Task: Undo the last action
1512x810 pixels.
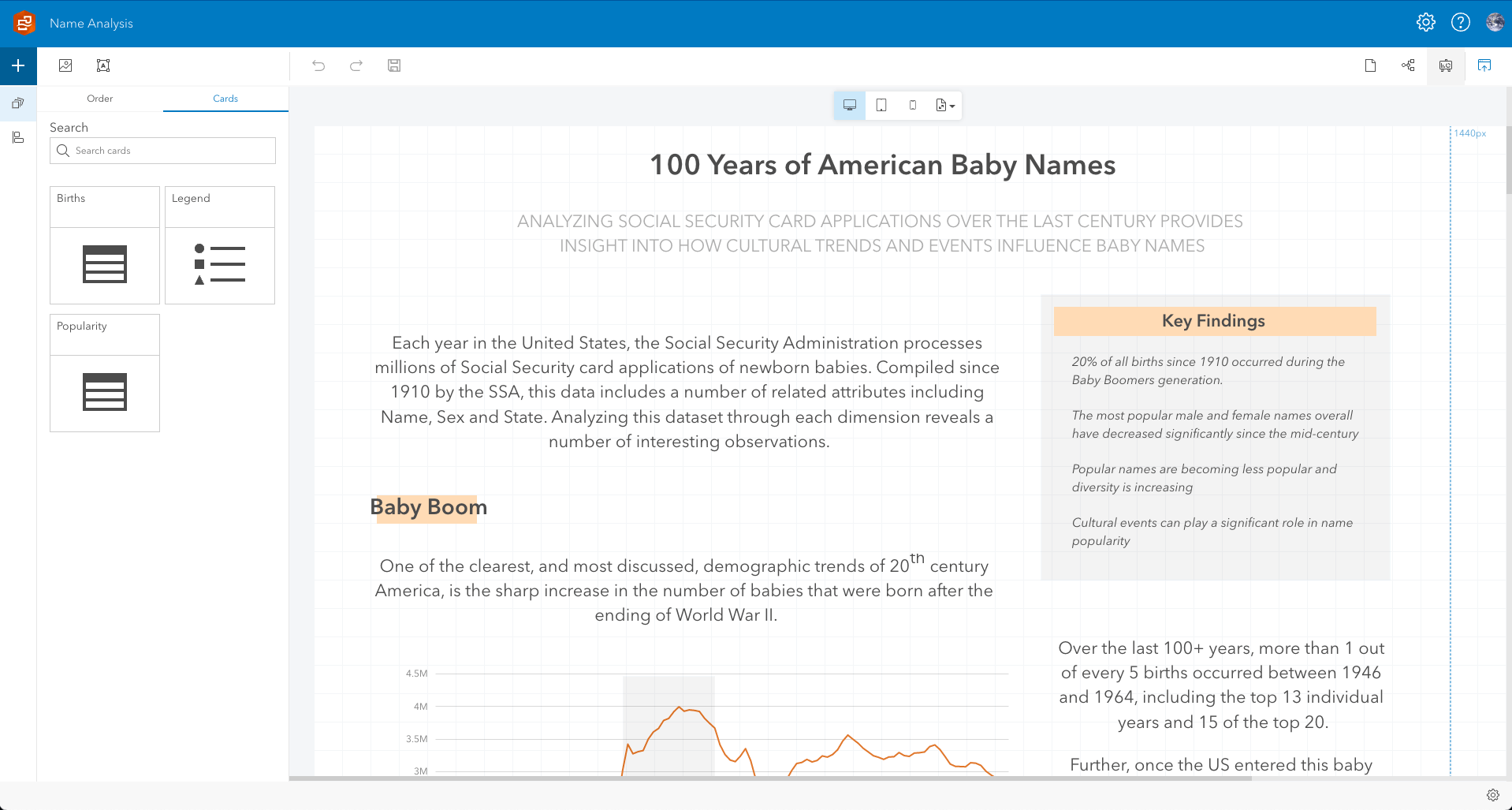Action: click(318, 65)
